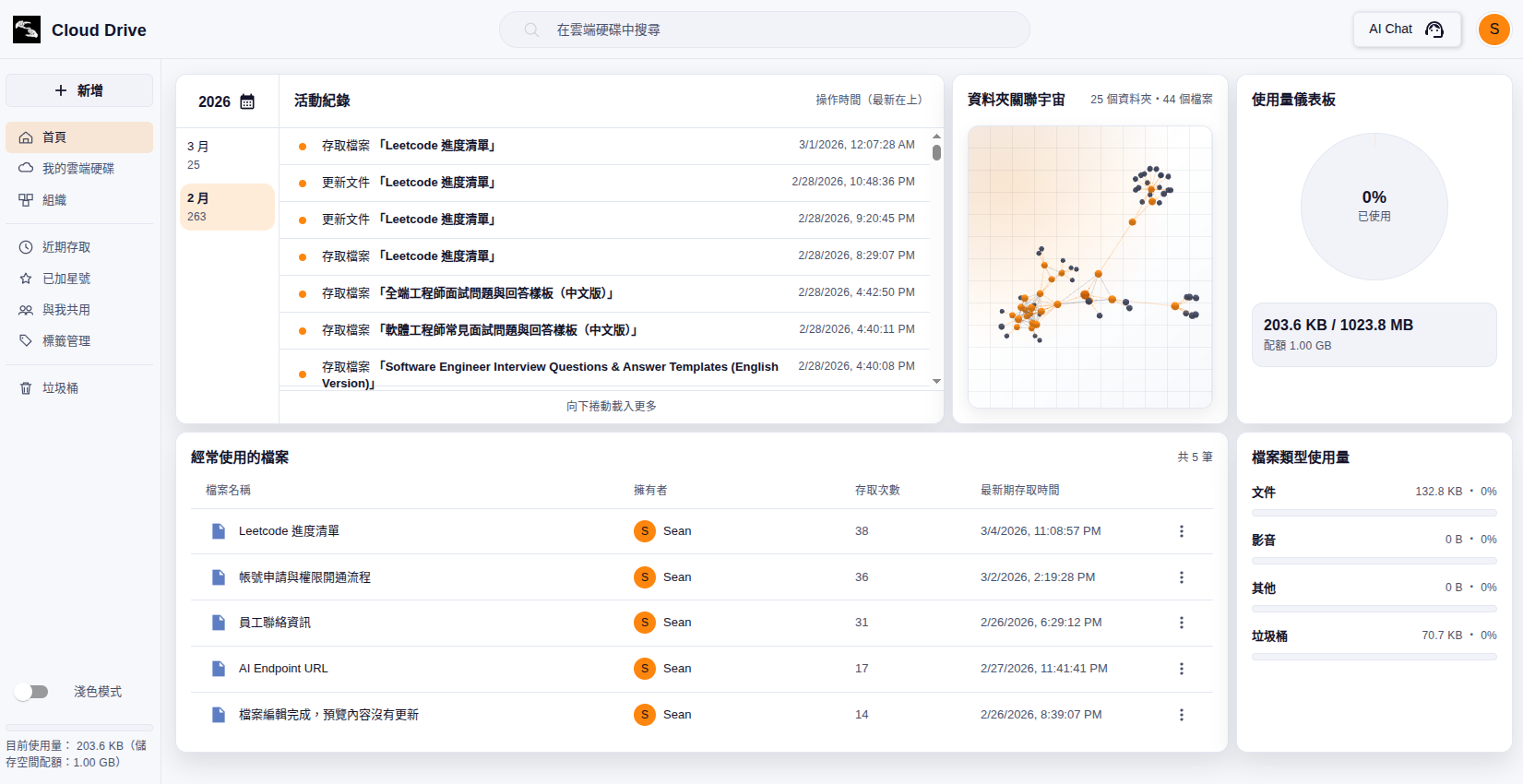Image resolution: width=1523 pixels, height=784 pixels.
Task: Click the 203.6 KB / 1023.8 MB quota card
Action: tap(1374, 335)
